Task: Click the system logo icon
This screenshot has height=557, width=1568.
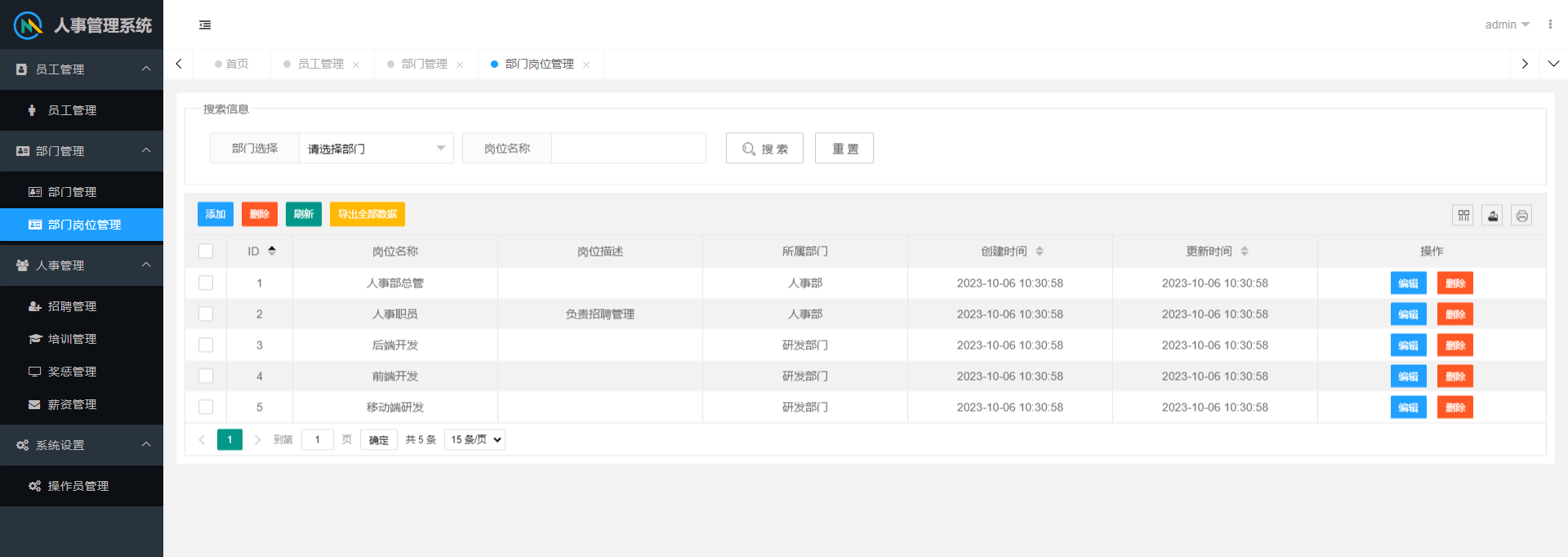Action: pyautogui.click(x=28, y=25)
